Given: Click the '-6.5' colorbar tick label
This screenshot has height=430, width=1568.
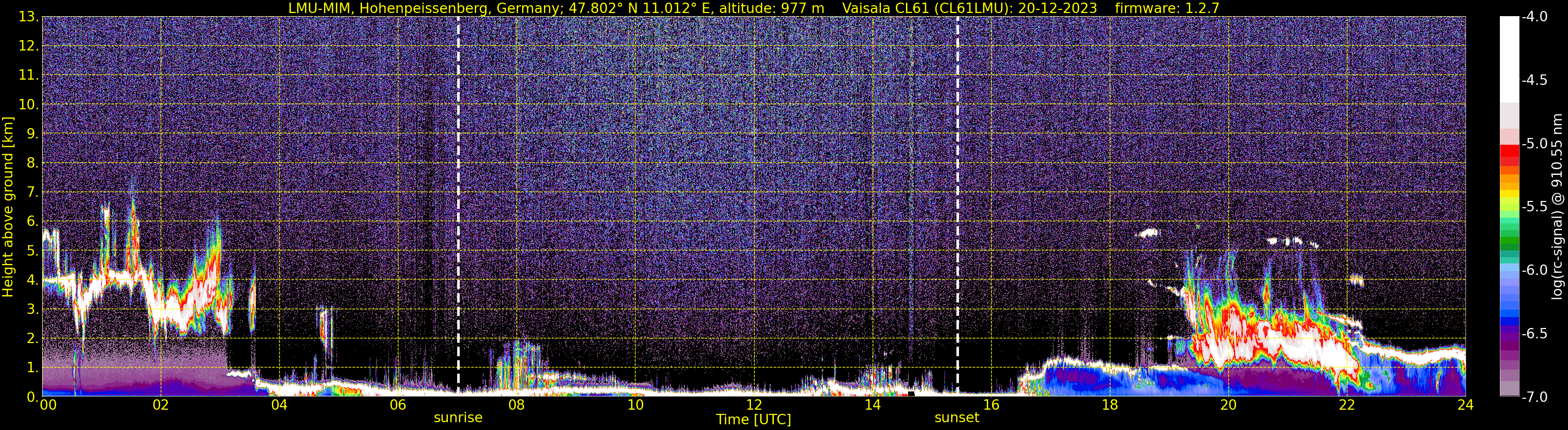Looking at the screenshot, I should click(1534, 334).
